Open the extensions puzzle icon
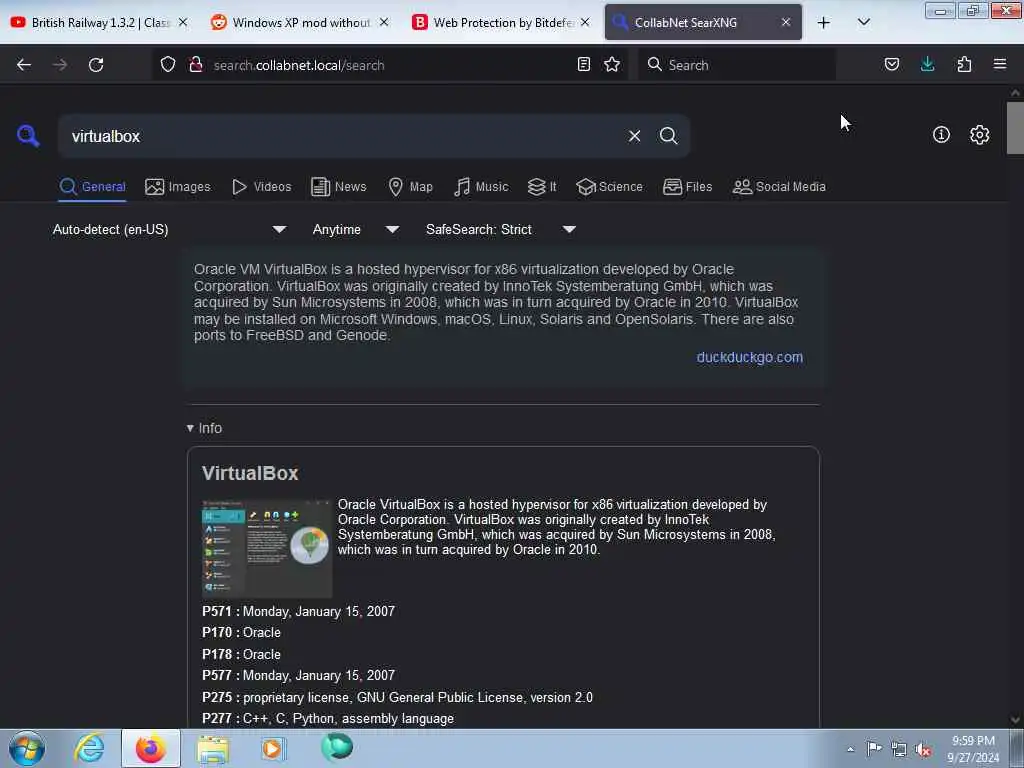 pyautogui.click(x=964, y=64)
